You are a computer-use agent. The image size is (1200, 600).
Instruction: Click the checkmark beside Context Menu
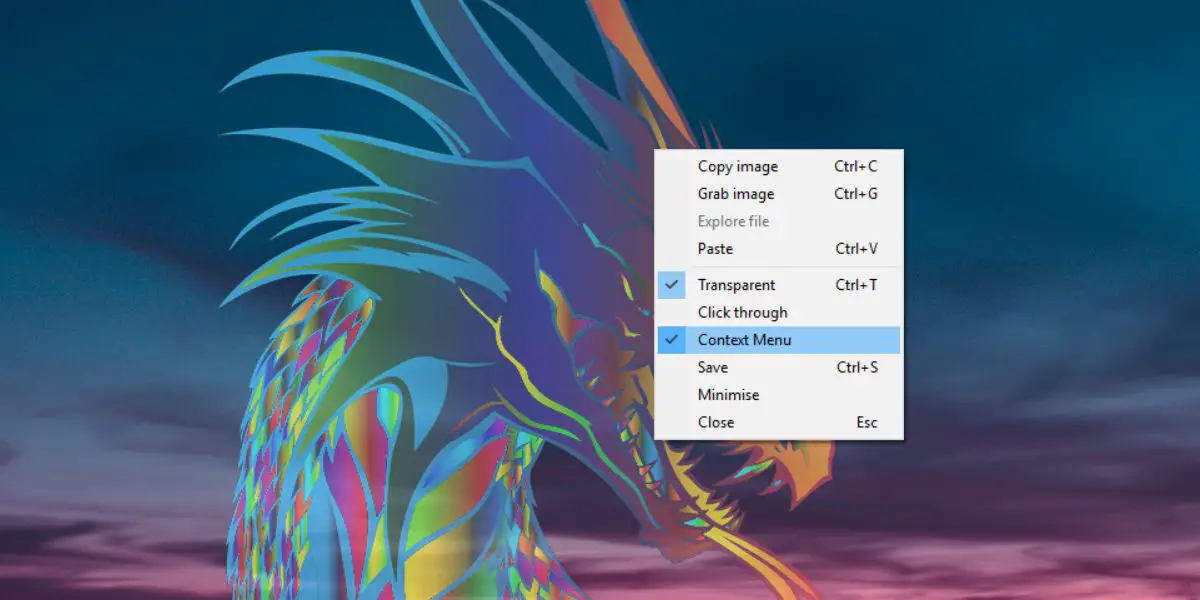(672, 340)
